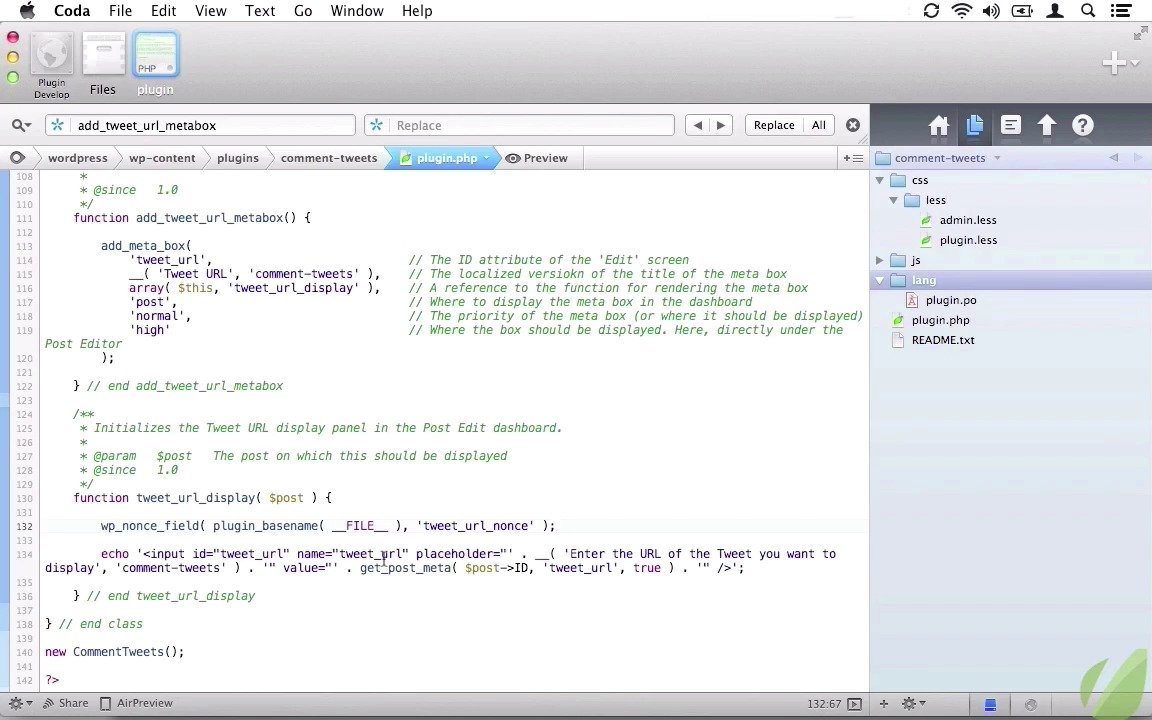Close the find bar

pos(852,126)
